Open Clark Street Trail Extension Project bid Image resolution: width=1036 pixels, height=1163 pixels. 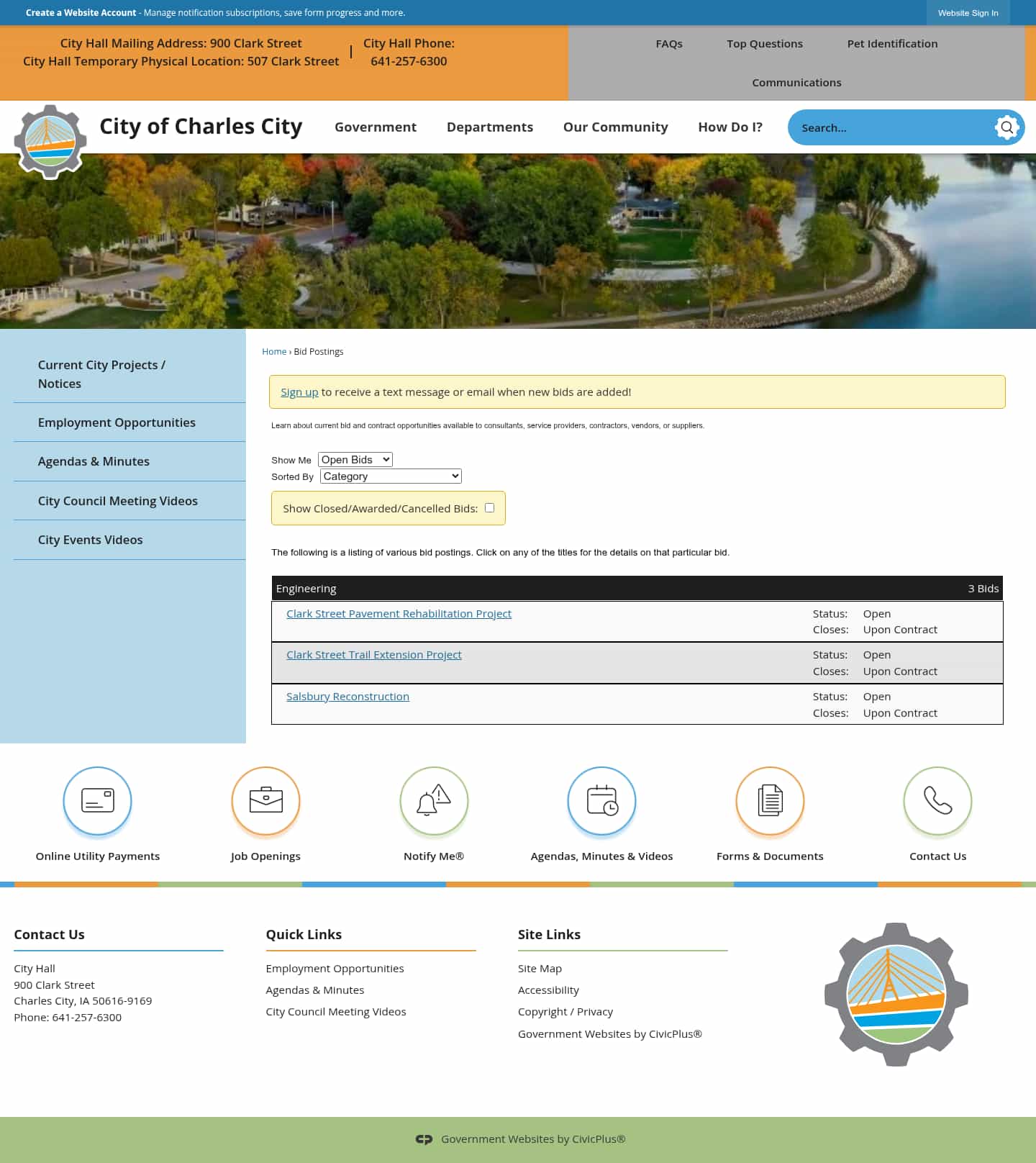coord(374,655)
